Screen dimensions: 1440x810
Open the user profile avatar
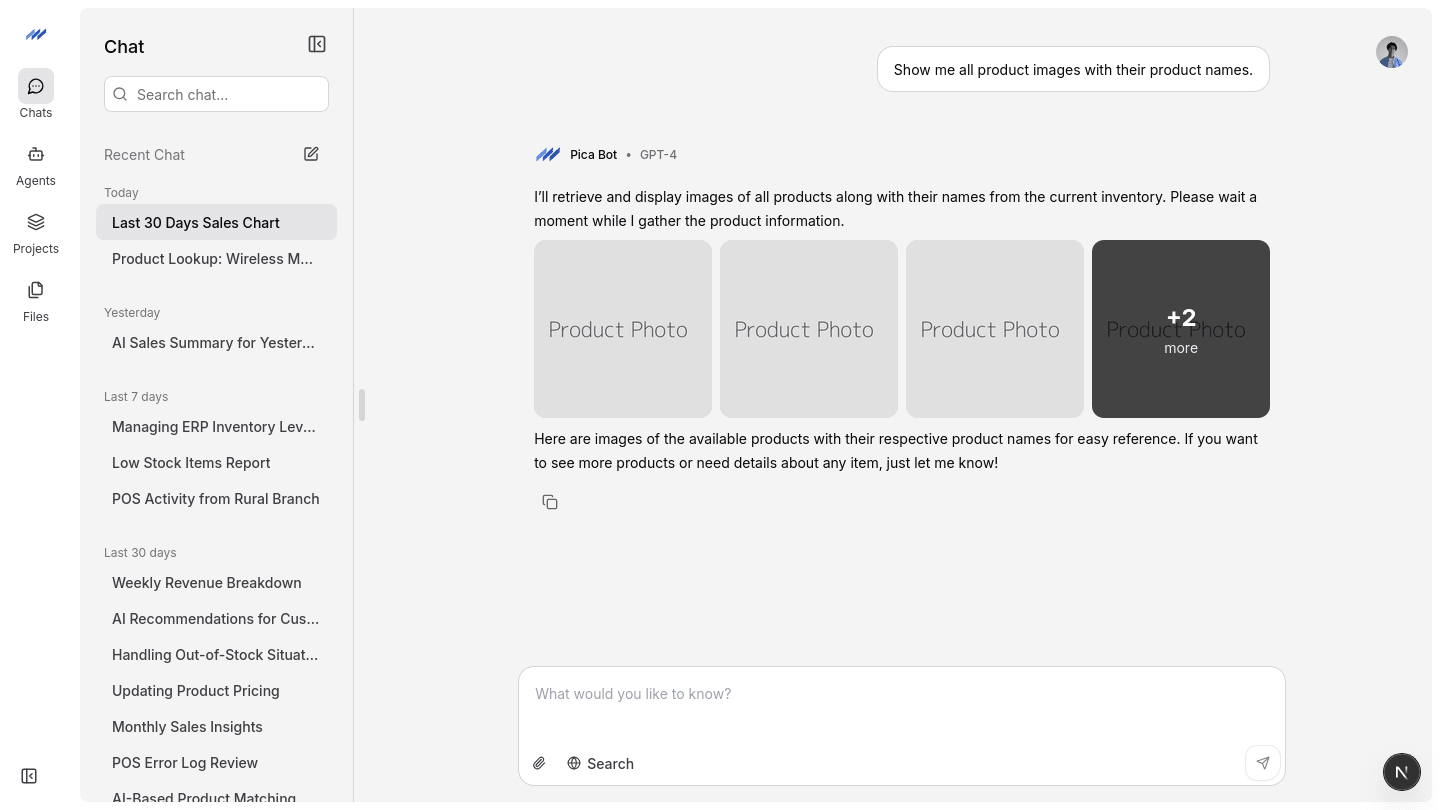(x=1392, y=52)
